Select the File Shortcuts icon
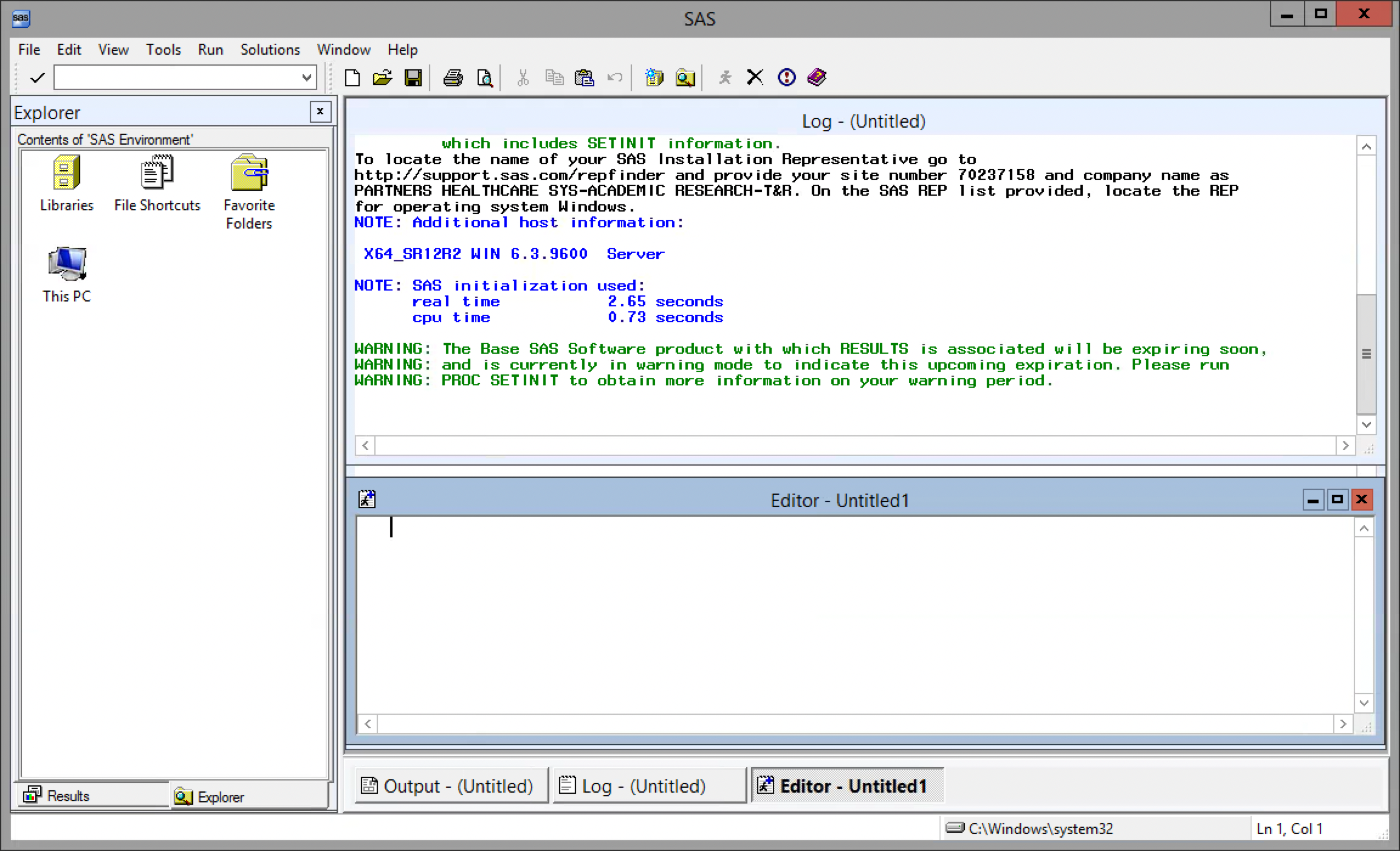This screenshot has height=851, width=1400. [157, 184]
